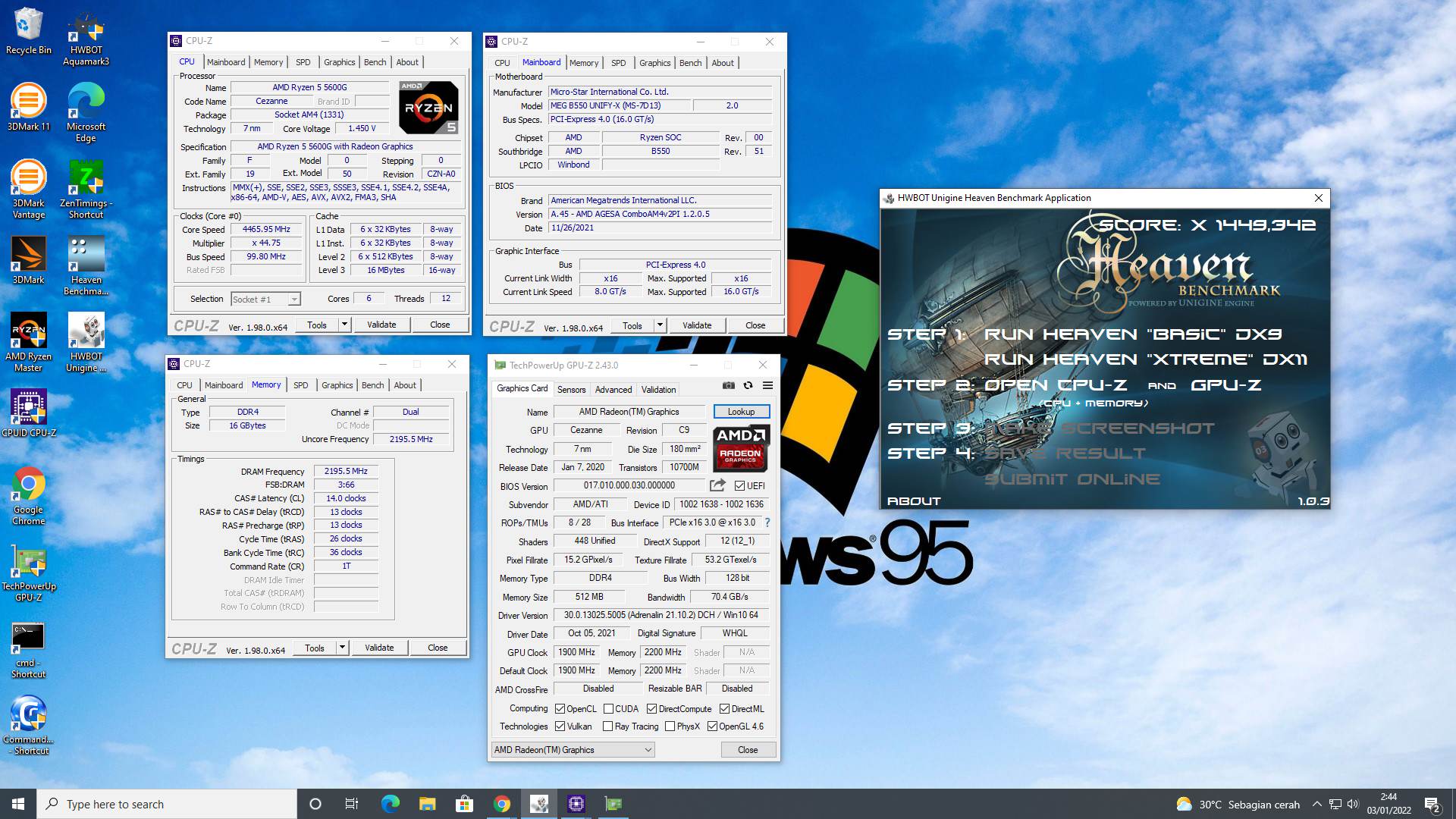Screen dimensions: 1456x819
Task: Click GPU-Z refresh icon
Action: tap(748, 385)
